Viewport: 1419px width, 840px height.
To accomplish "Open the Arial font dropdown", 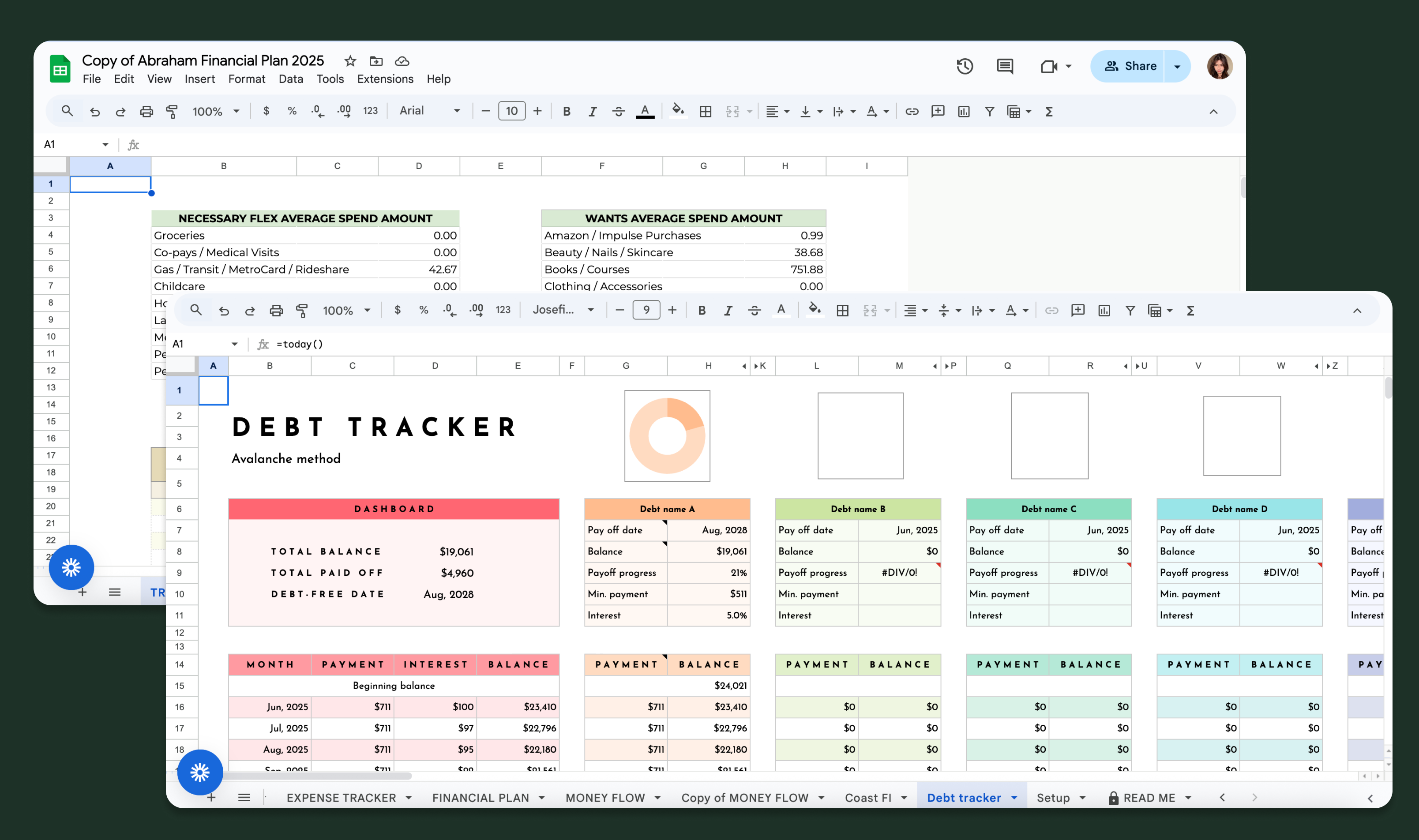I will pos(429,111).
